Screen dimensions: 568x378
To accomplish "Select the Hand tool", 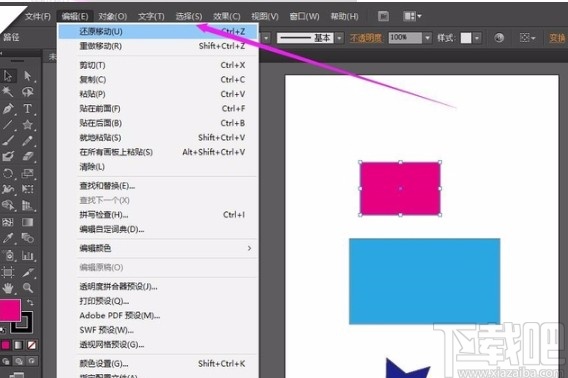I will click(x=8, y=288).
